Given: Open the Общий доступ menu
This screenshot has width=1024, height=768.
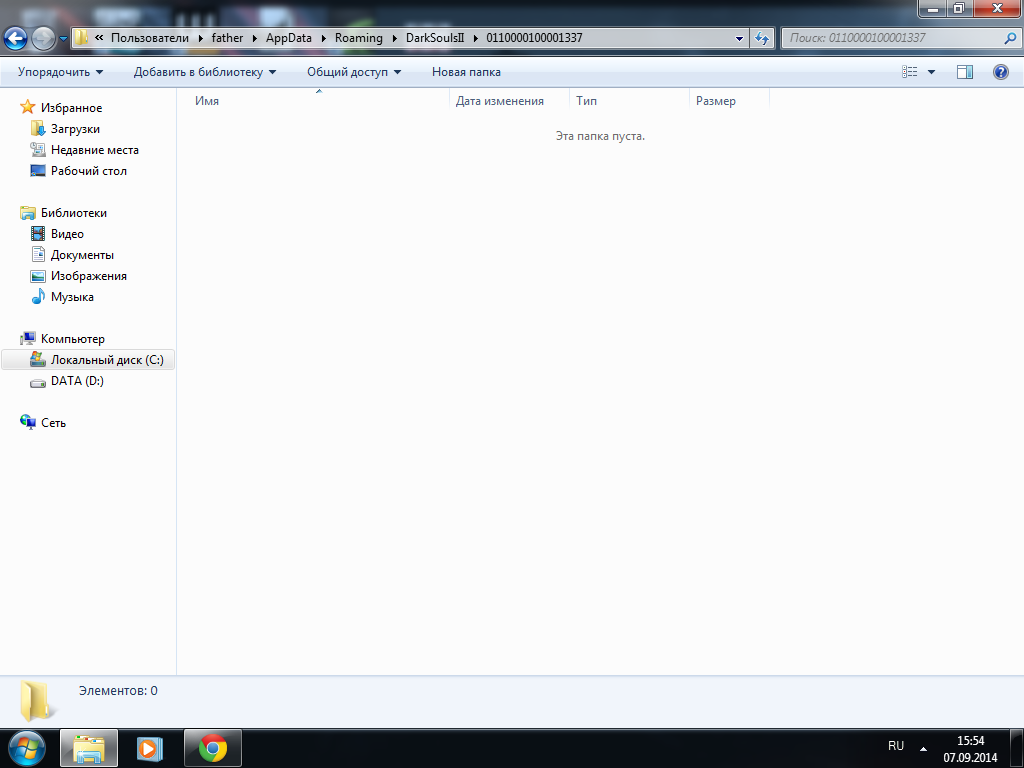Looking at the screenshot, I should click(354, 72).
